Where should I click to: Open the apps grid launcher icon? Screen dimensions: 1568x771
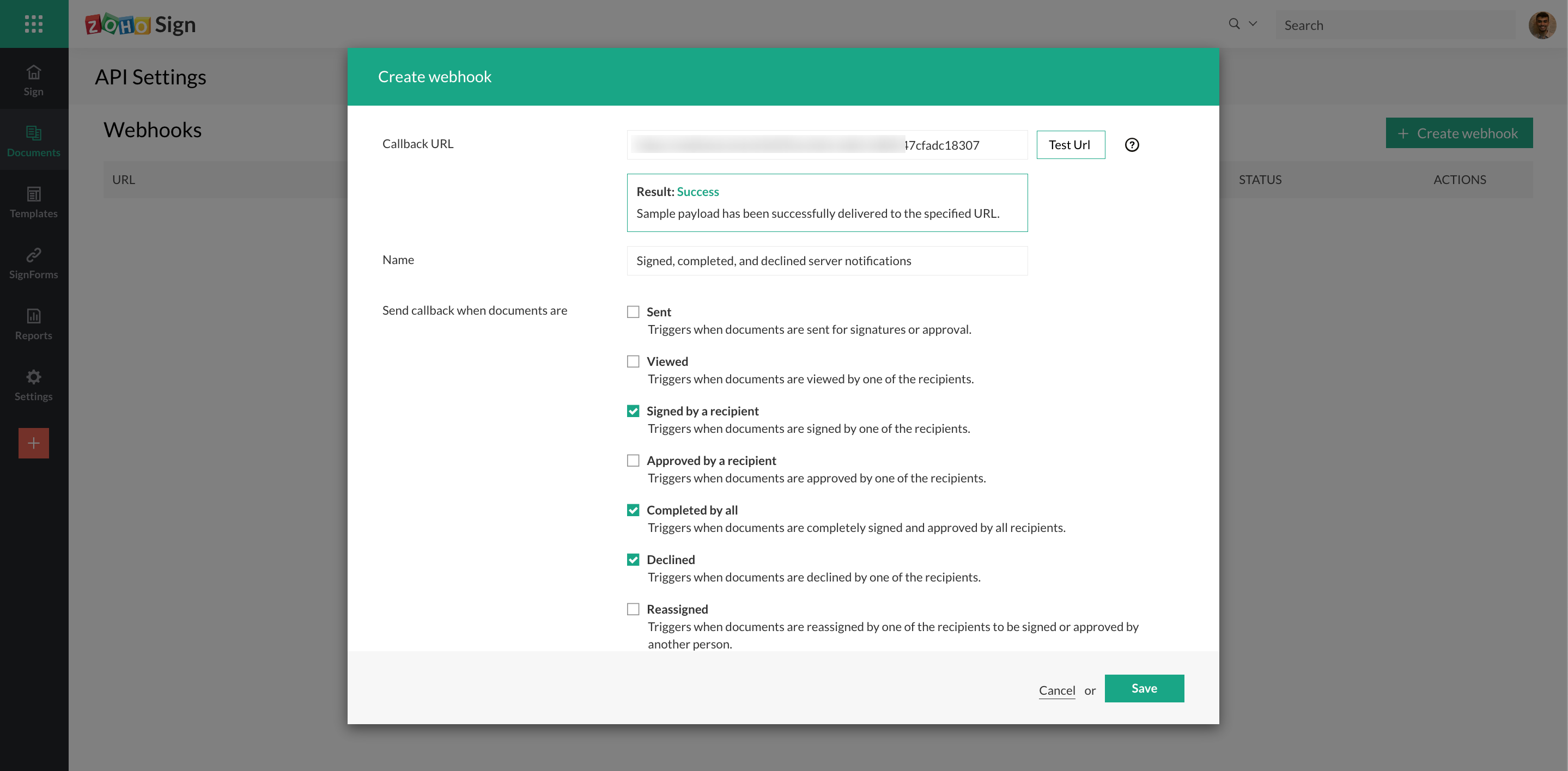pos(33,24)
